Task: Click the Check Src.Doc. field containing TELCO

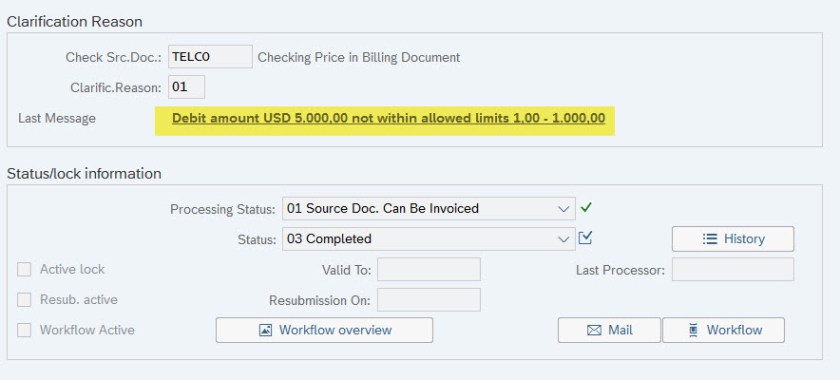Action: [x=210, y=57]
